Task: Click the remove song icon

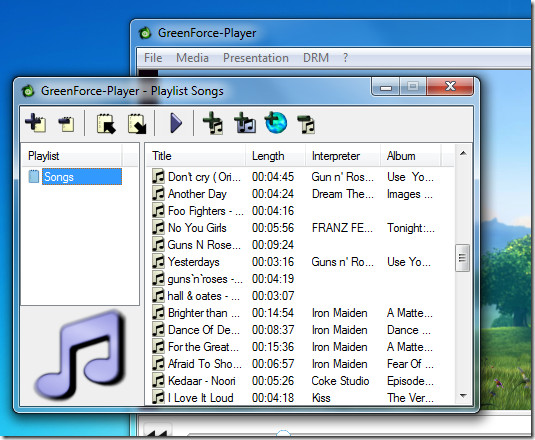Action: 306,123
